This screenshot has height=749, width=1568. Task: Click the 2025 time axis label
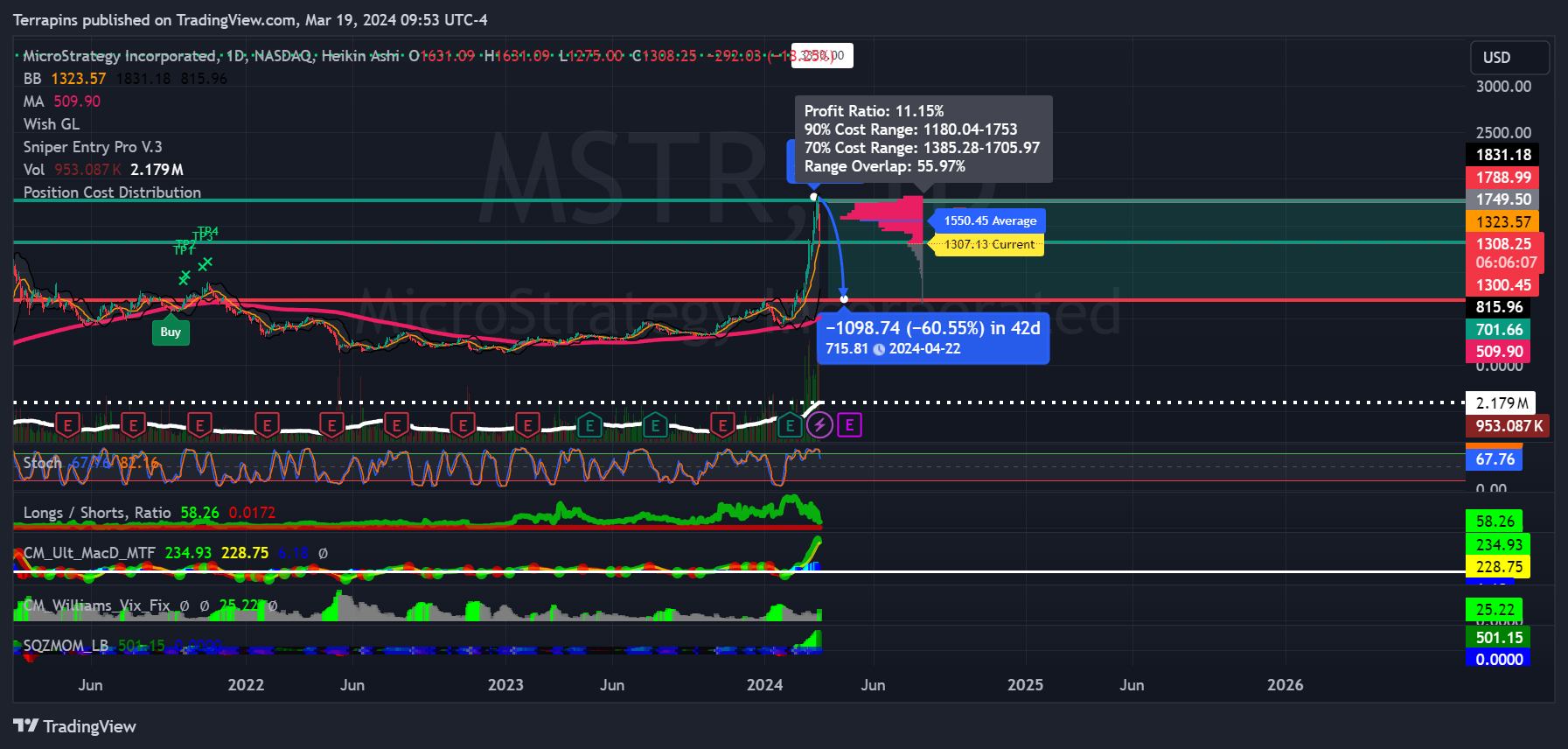tap(1025, 685)
